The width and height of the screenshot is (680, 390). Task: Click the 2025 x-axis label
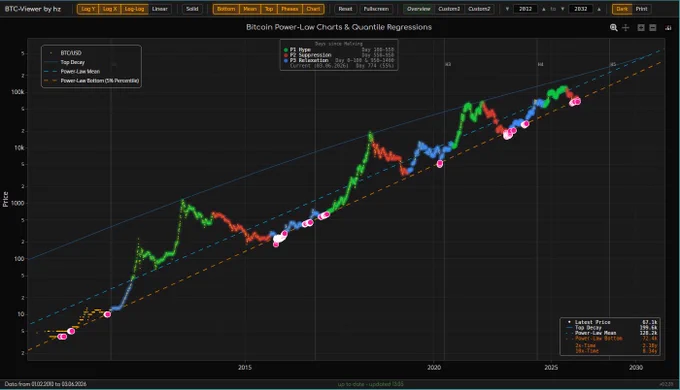[x=551, y=367]
